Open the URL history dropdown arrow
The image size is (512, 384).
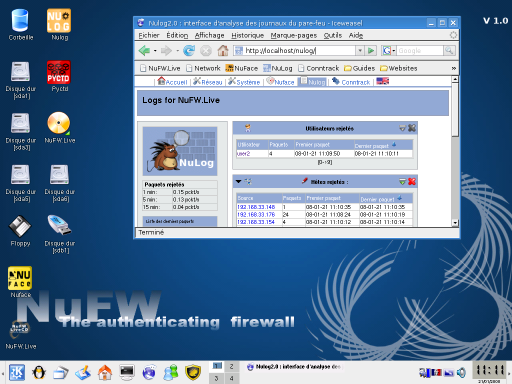(360, 51)
